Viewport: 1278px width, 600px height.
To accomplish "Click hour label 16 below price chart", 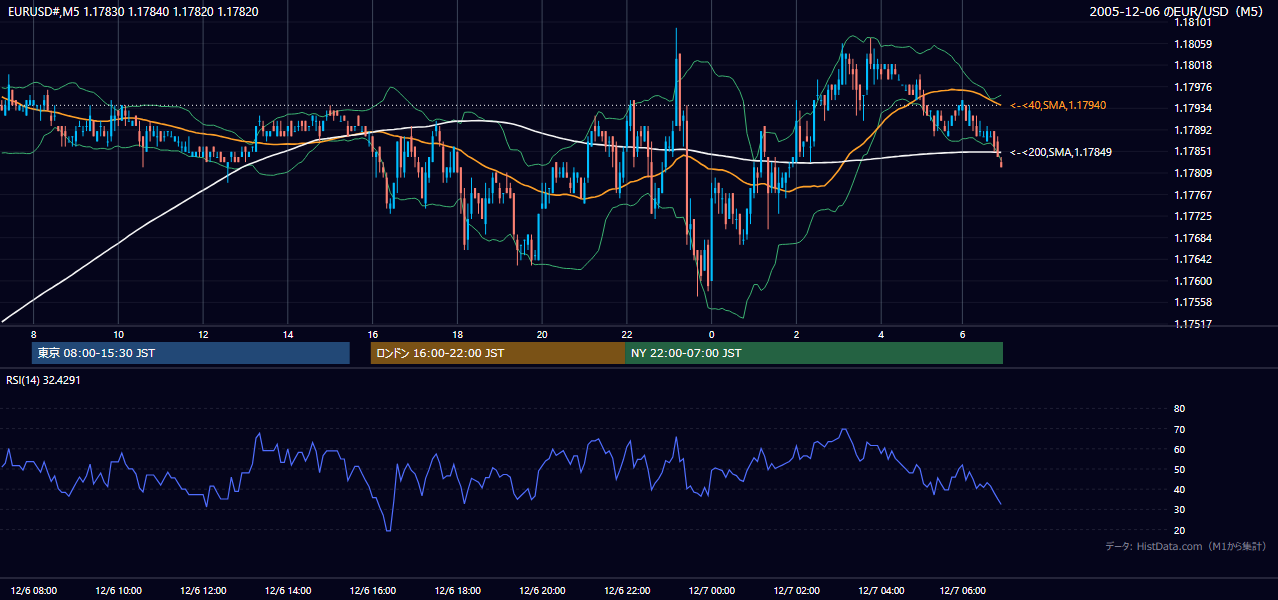I will click(373, 334).
